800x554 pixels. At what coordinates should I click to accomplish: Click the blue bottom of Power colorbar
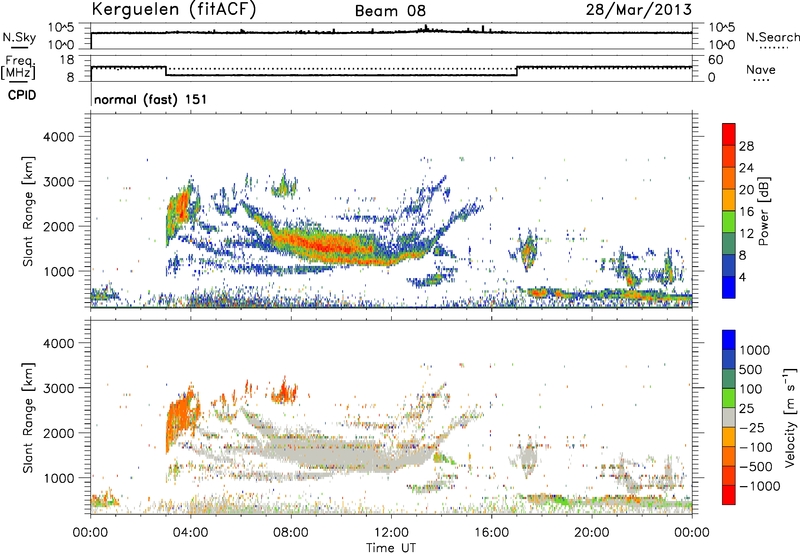[729, 287]
